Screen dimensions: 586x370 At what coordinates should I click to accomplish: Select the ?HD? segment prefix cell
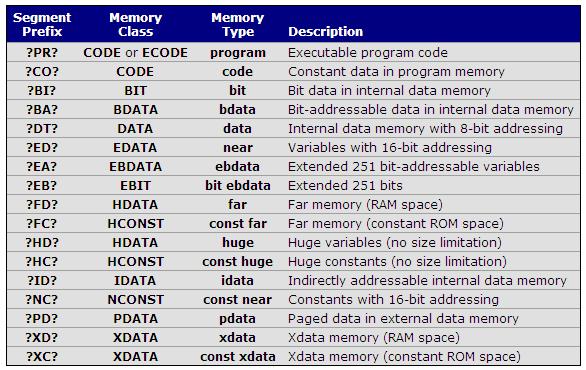coord(42,243)
